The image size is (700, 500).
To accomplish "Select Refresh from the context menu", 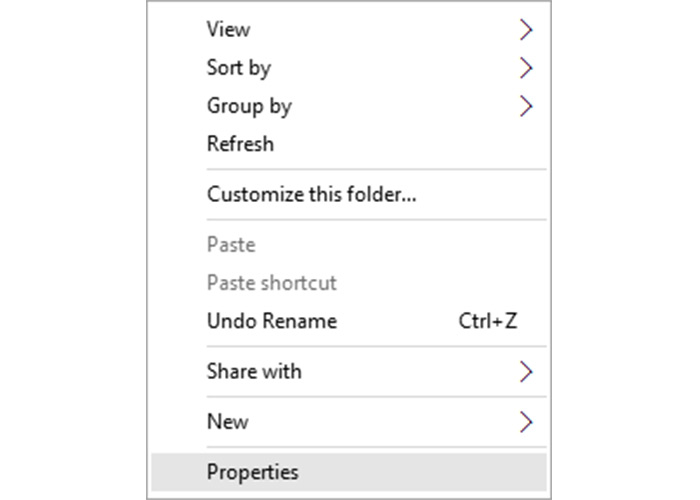I will pyautogui.click(x=240, y=144).
